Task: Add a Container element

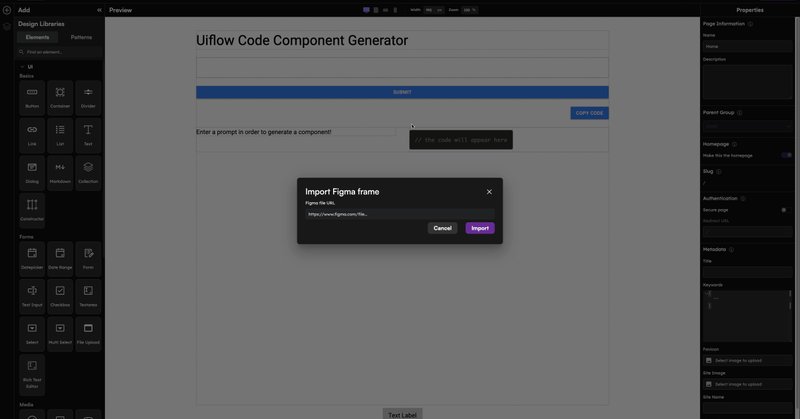Action: (x=60, y=97)
